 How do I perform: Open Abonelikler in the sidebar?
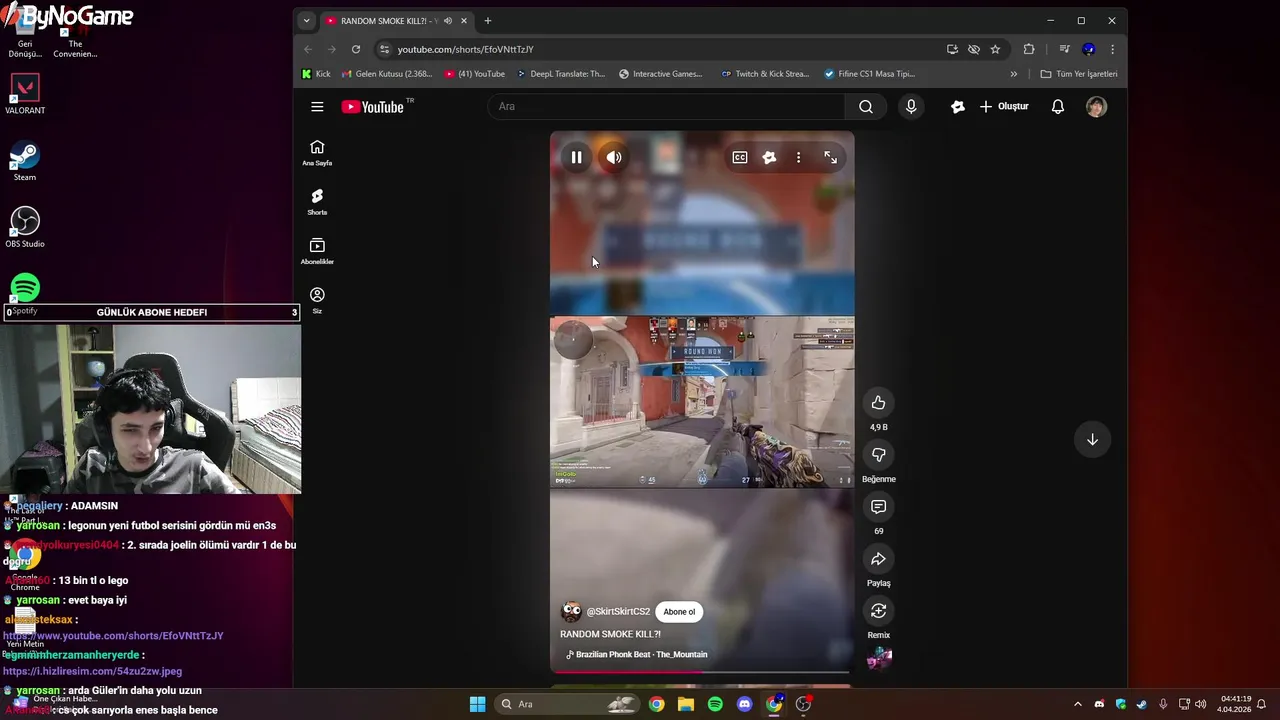point(317,251)
